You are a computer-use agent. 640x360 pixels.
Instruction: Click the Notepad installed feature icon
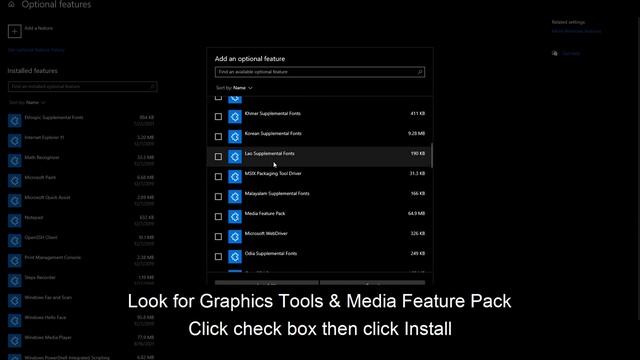[x=15, y=220]
